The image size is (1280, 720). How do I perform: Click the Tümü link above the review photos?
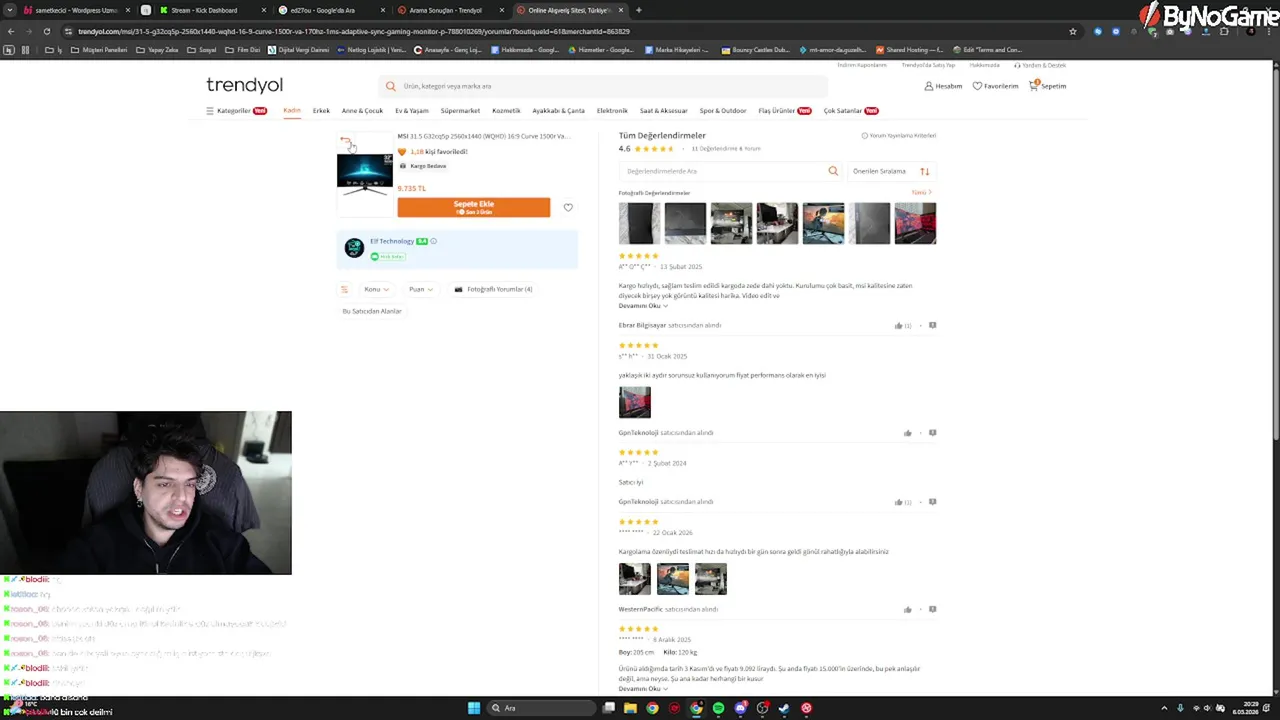click(920, 192)
